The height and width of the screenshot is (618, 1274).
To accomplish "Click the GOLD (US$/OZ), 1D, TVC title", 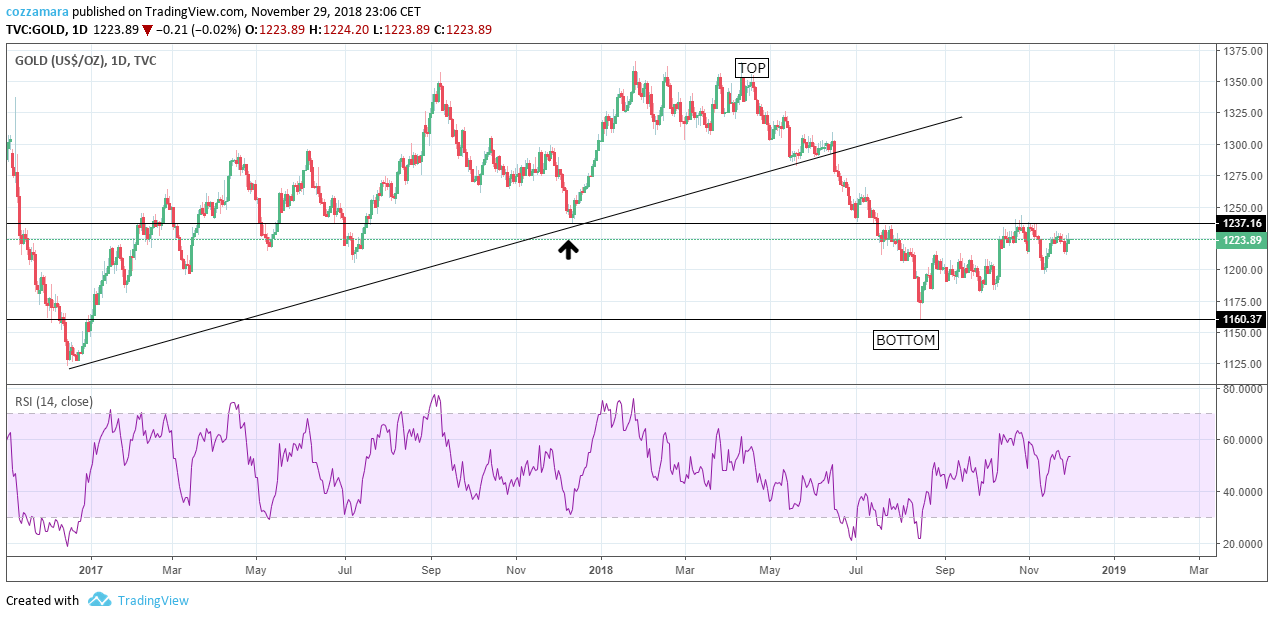I will click(85, 61).
